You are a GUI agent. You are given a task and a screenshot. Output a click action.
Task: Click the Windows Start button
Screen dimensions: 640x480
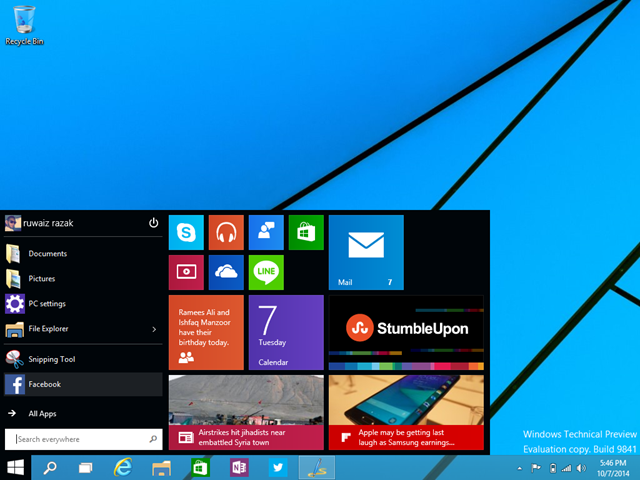16,467
